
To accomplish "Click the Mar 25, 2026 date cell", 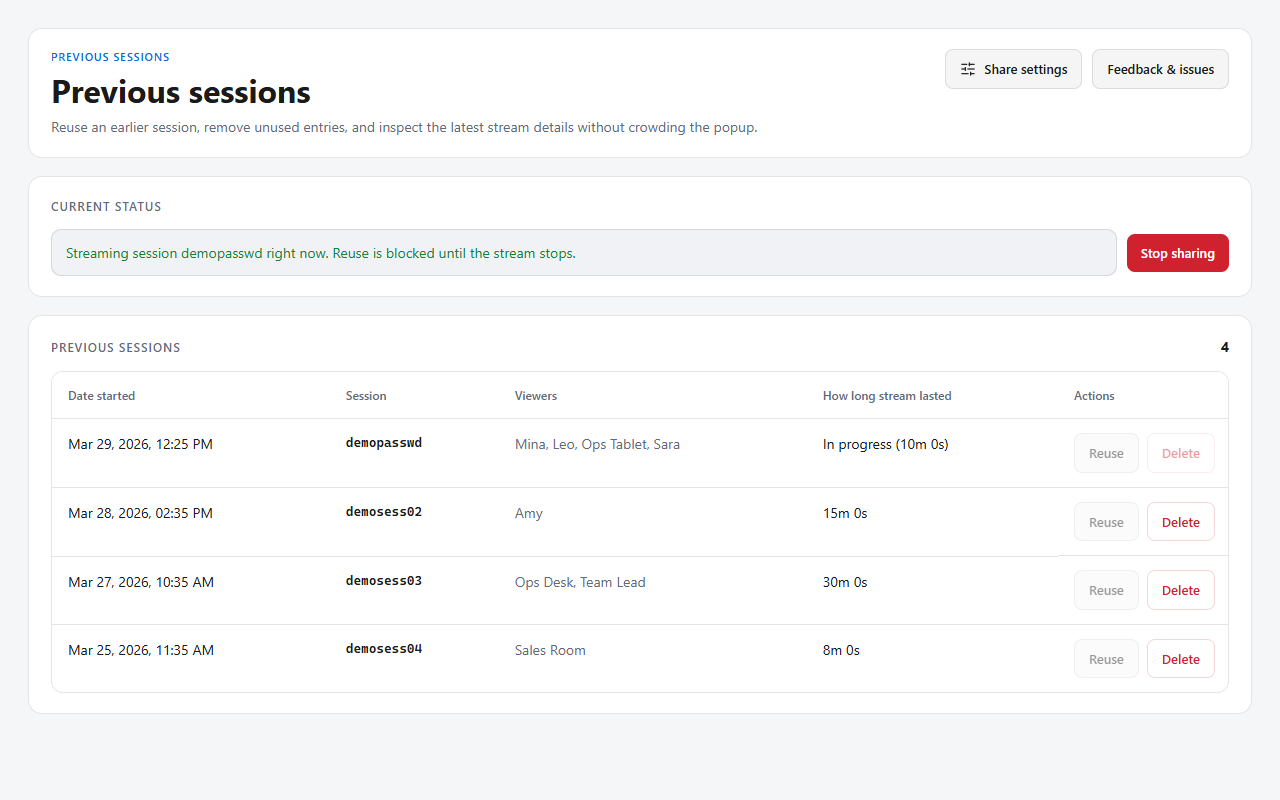I will point(141,650).
